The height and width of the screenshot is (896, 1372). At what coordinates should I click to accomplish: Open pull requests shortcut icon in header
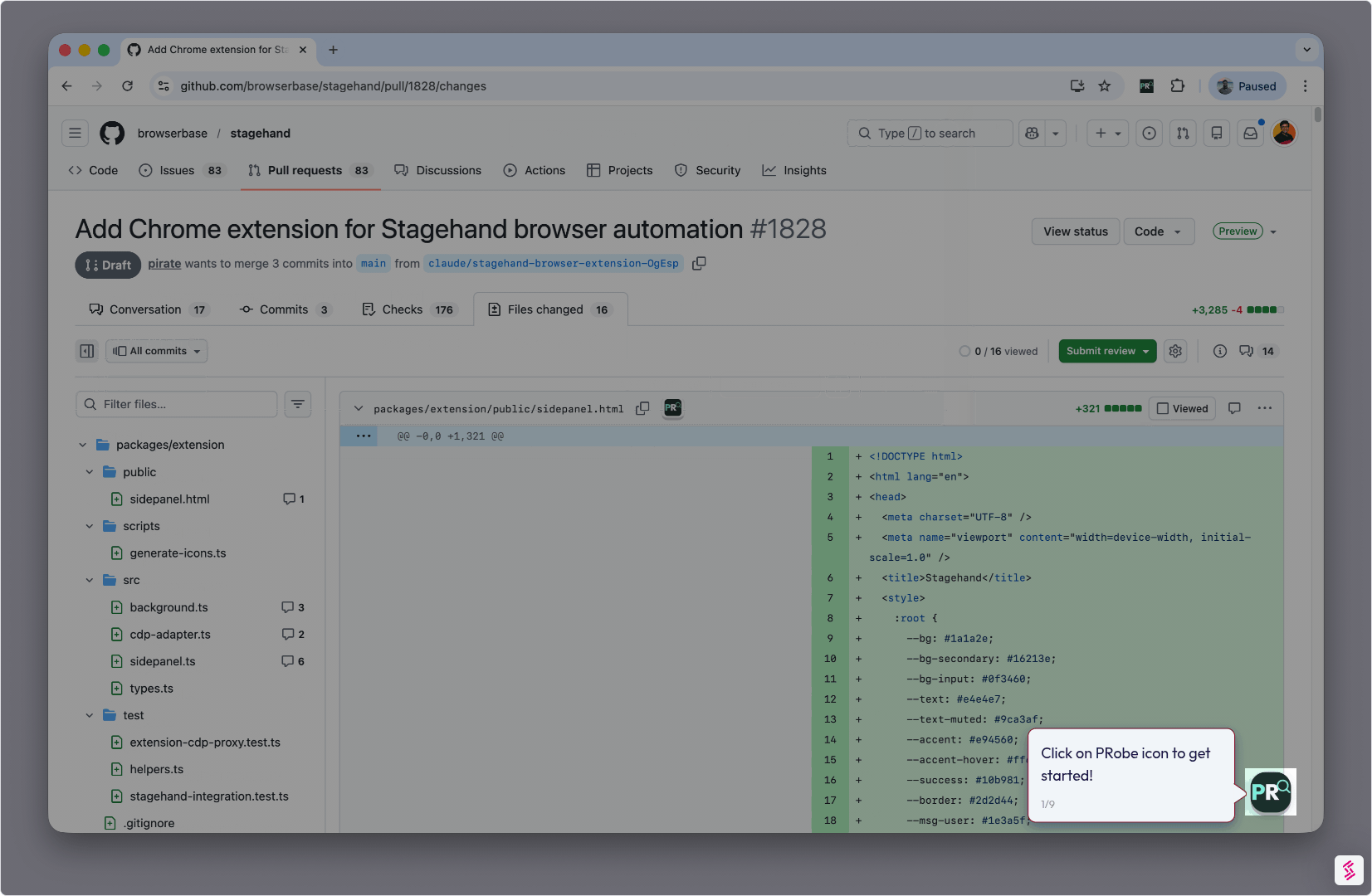coord(1183,133)
